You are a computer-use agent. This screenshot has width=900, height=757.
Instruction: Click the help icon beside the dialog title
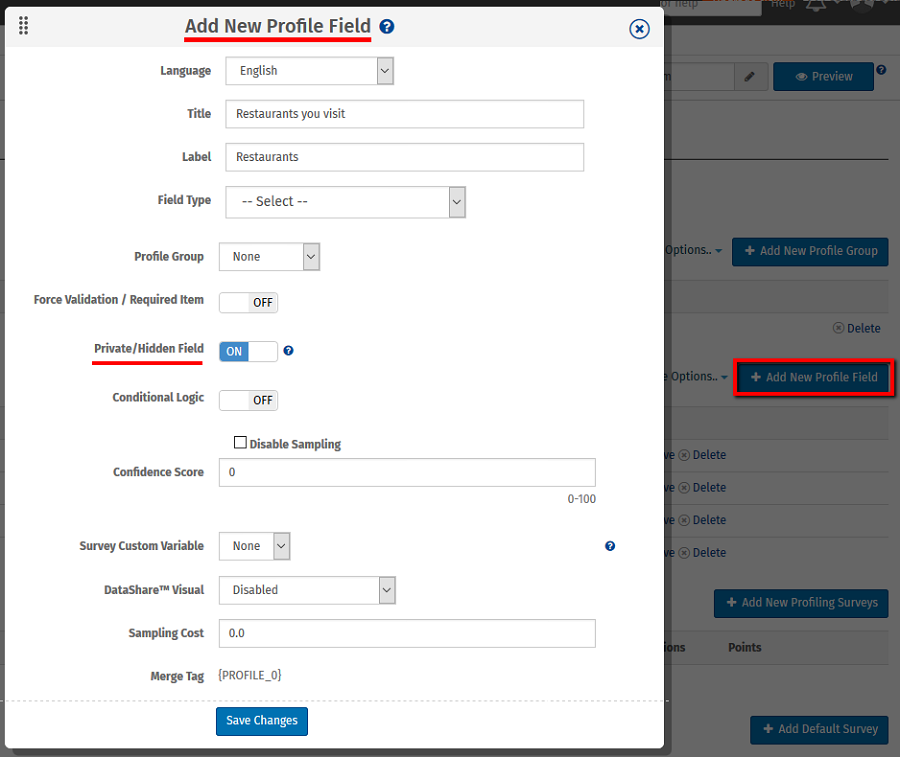(x=387, y=27)
